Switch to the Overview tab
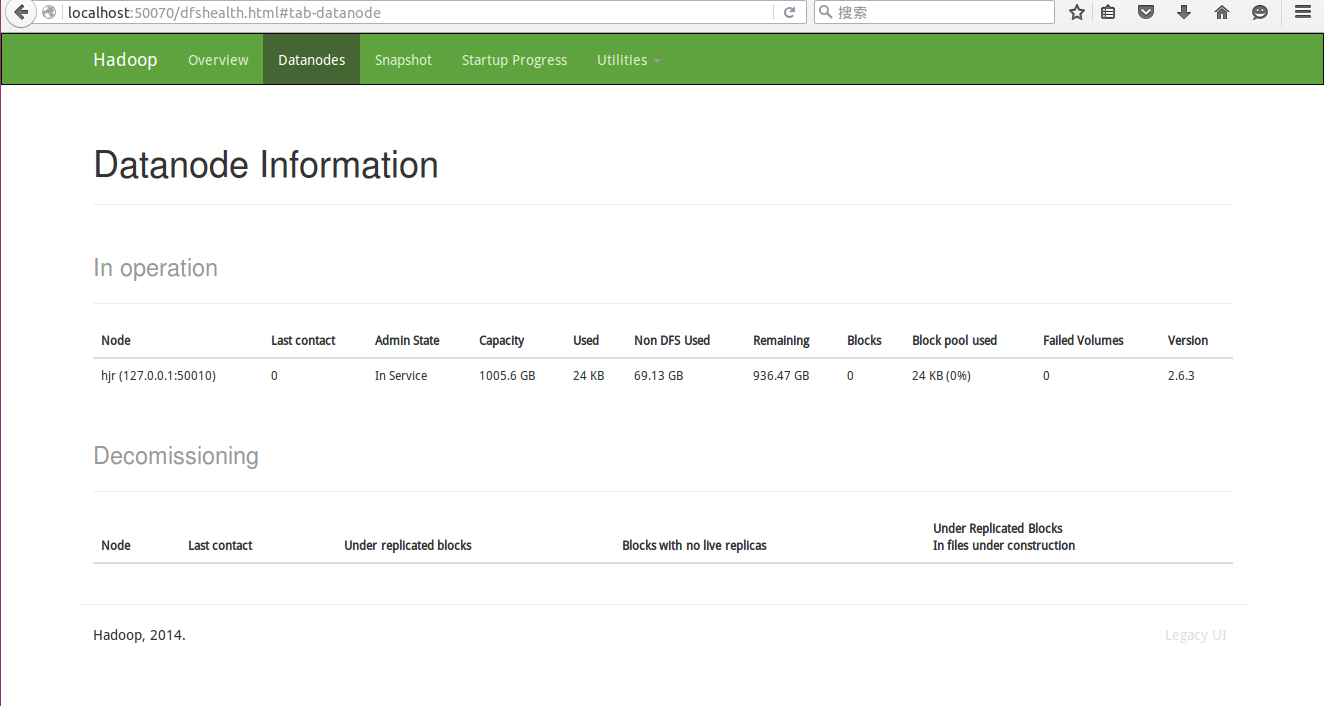This screenshot has height=706, width=1324. (x=218, y=60)
